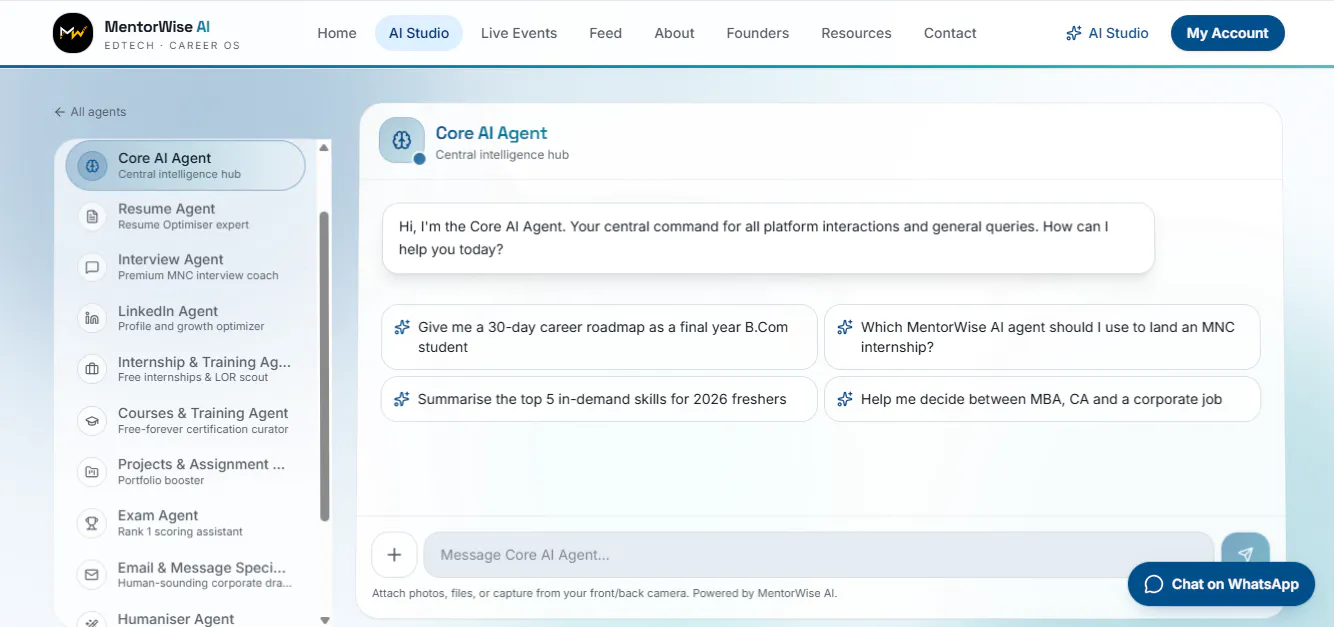The image size is (1334, 627).
Task: Click the 'Attach photos, files' helper text
Action: [604, 593]
